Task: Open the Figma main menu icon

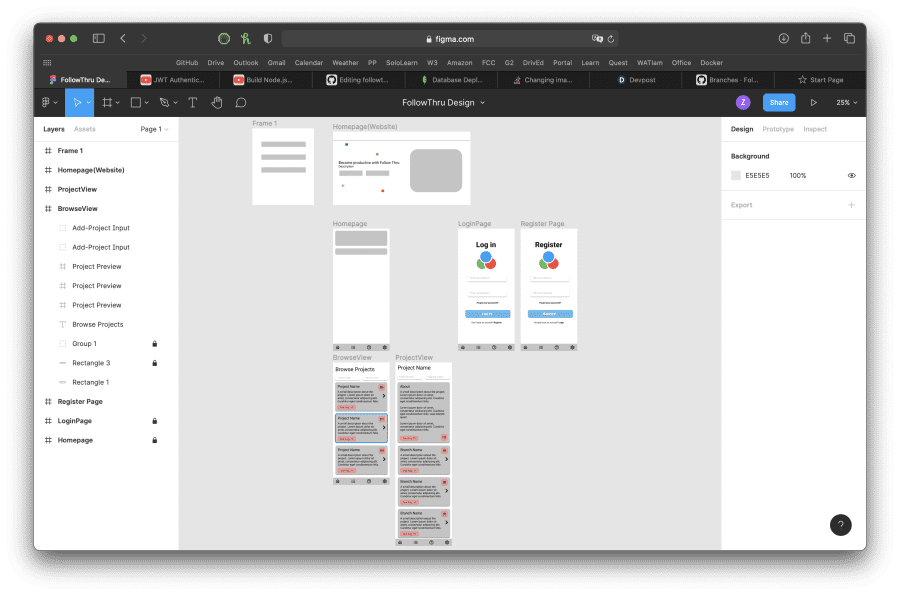Action: (46, 103)
